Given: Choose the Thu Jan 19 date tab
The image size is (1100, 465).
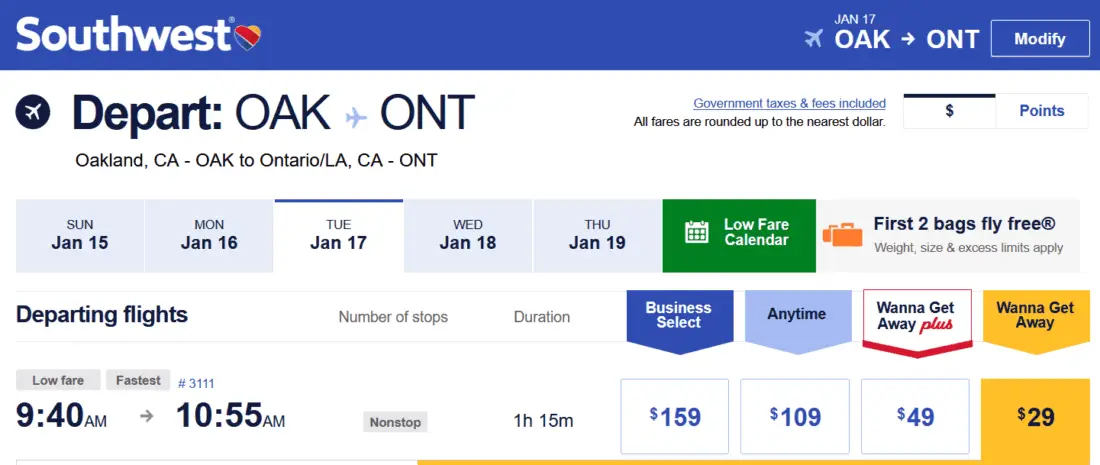Looking at the screenshot, I should 597,235.
